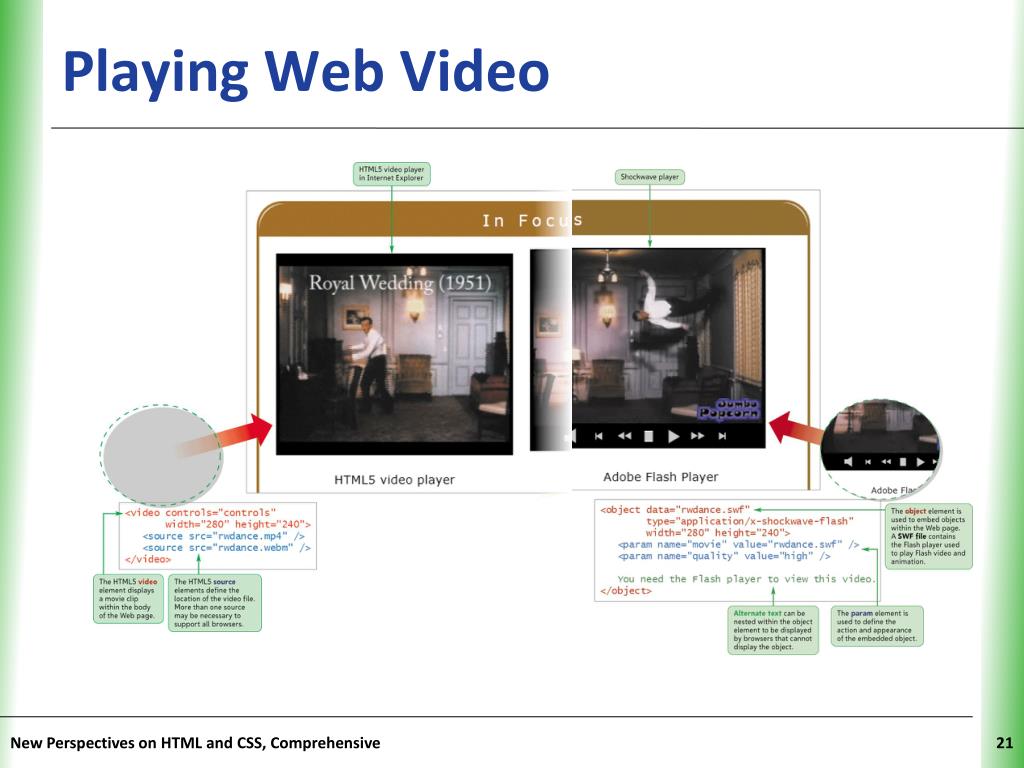
Task: Click 'New Perspectives on HTML and CSS' footer
Action: tap(195, 743)
